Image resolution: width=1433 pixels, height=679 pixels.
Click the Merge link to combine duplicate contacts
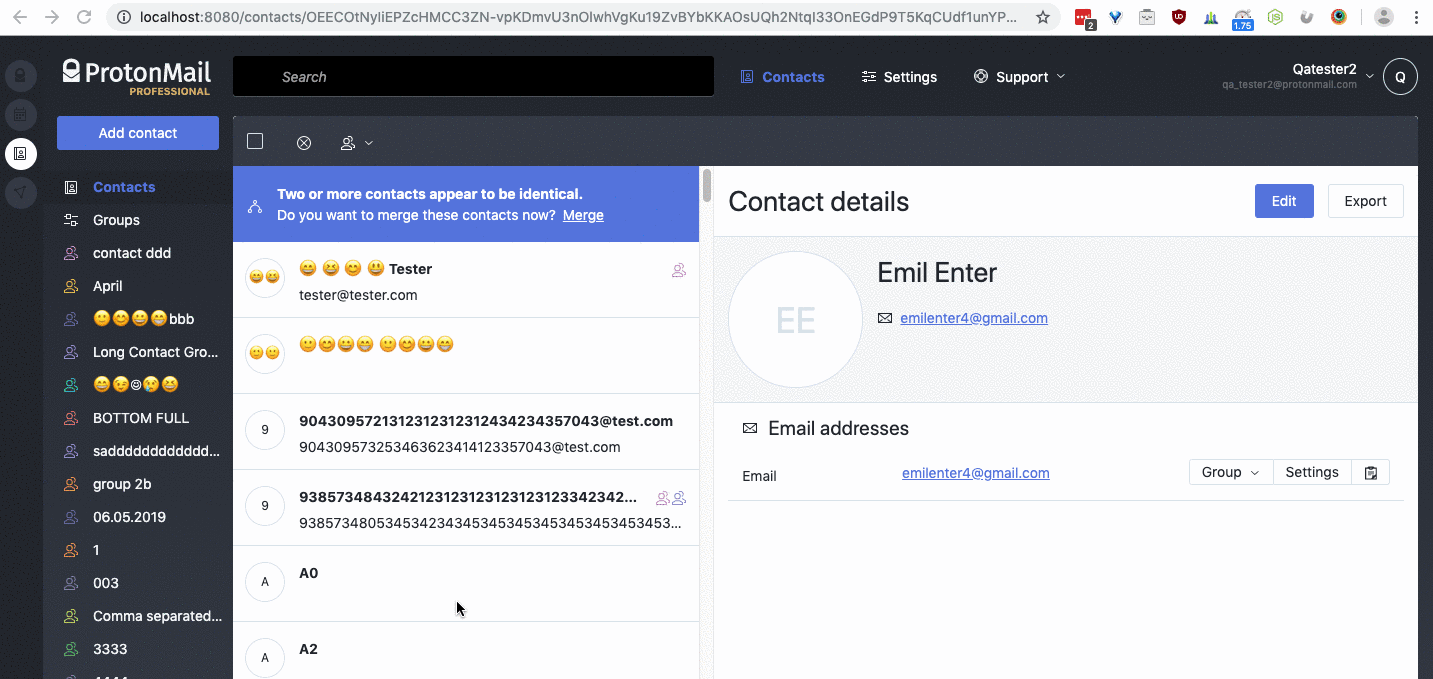tap(583, 215)
